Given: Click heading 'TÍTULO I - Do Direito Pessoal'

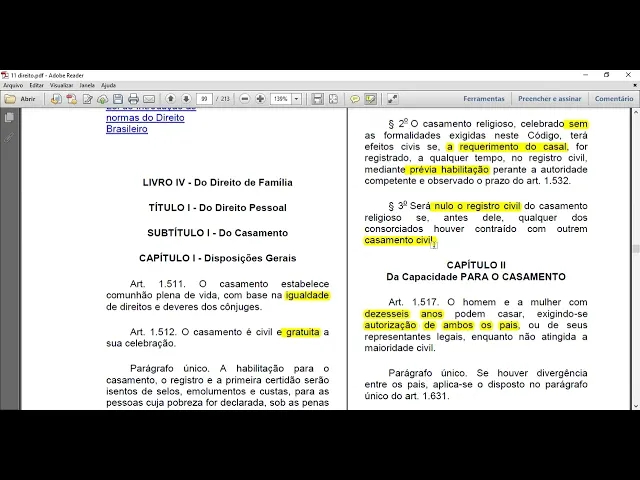Looking at the screenshot, I should click(218, 208).
